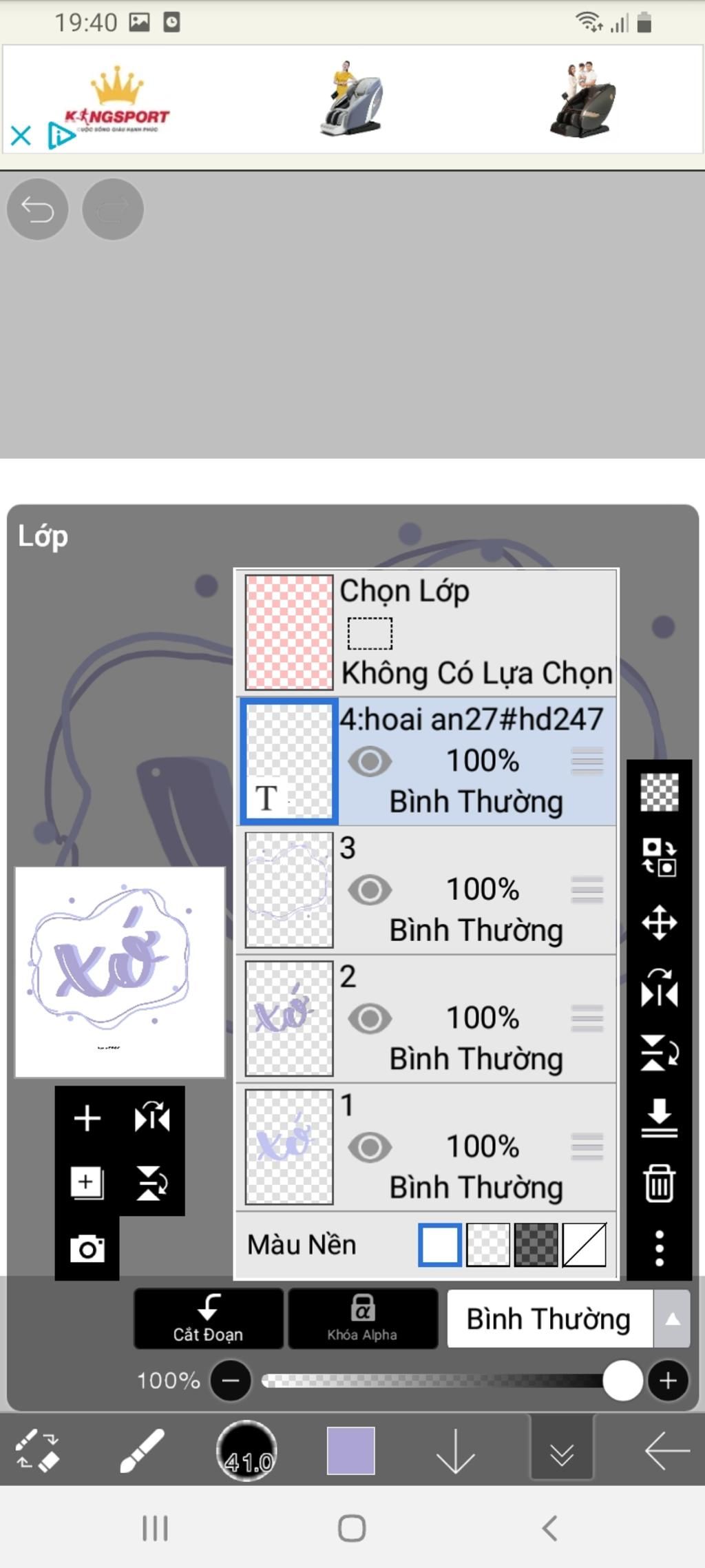This screenshot has width=705, height=1568.
Task: Hide layer 4 hoai an27 via eye icon
Action: click(x=370, y=761)
